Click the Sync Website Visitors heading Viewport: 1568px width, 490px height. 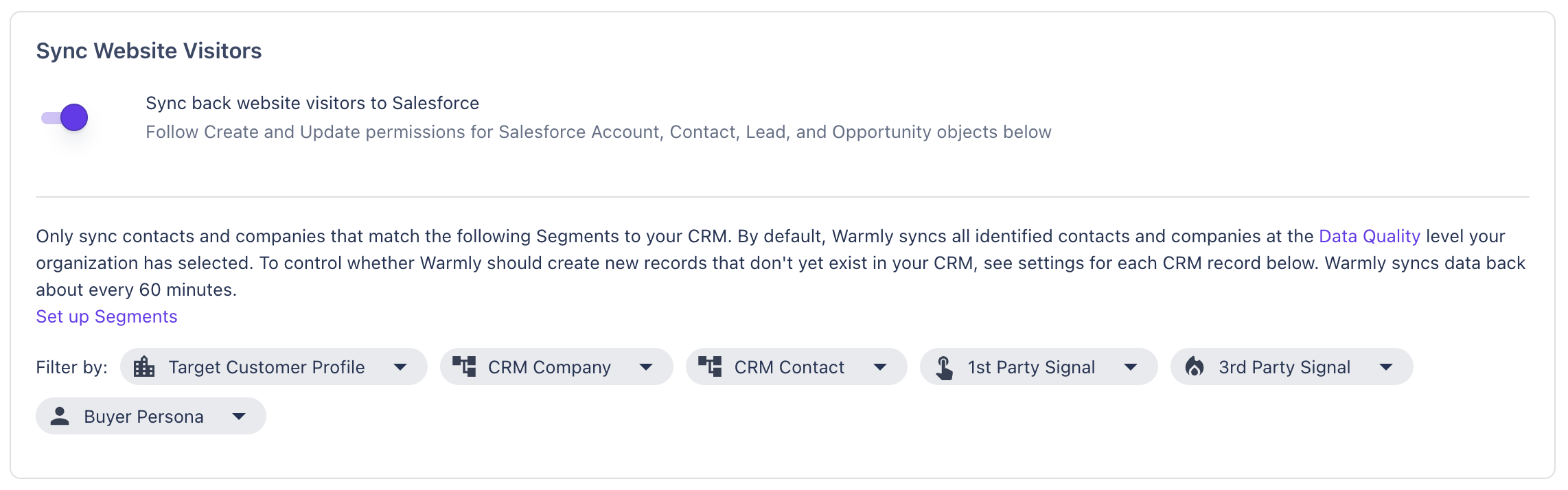(x=149, y=51)
